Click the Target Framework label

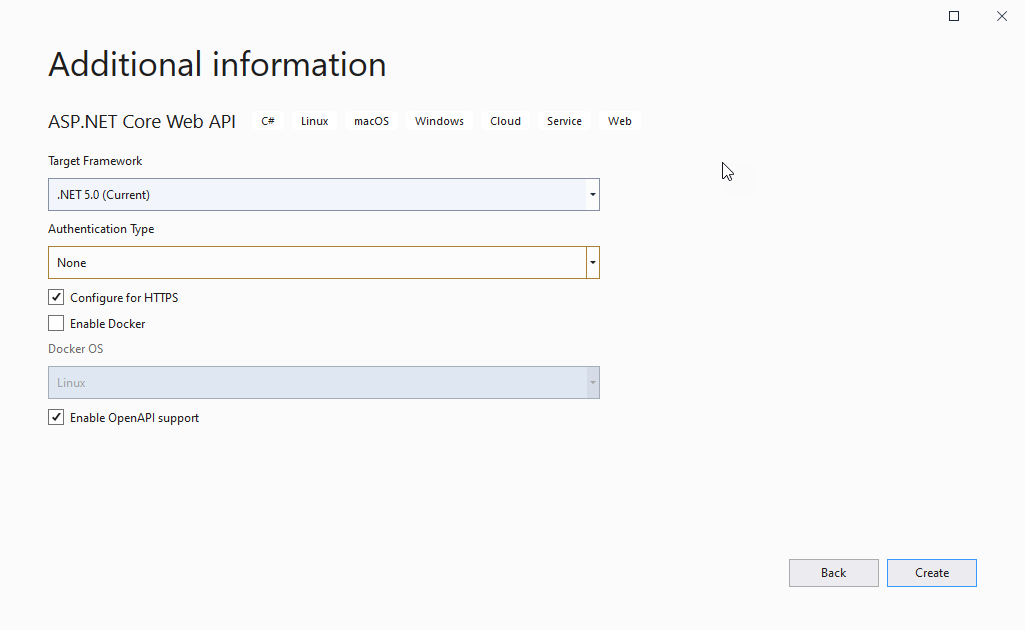tap(95, 161)
